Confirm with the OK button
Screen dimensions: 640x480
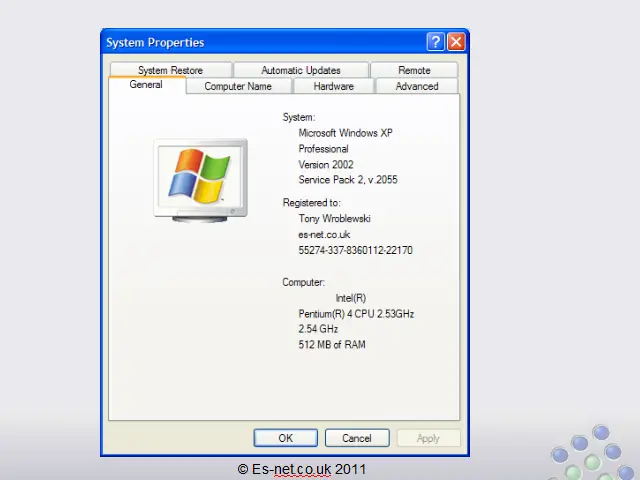pos(286,438)
